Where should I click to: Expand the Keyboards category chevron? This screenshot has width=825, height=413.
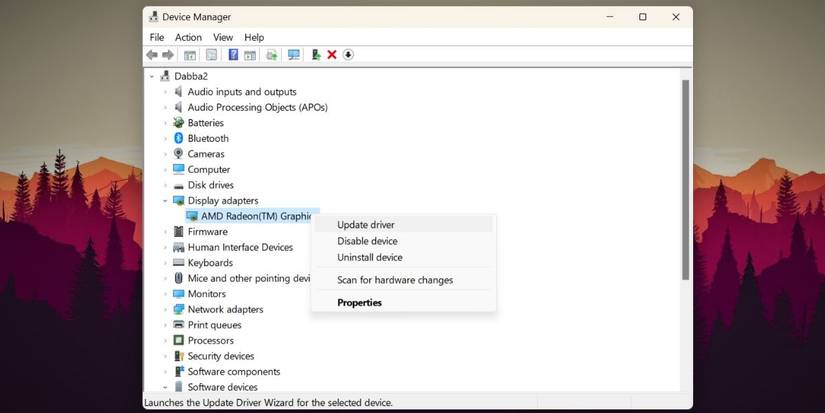pyautogui.click(x=165, y=263)
